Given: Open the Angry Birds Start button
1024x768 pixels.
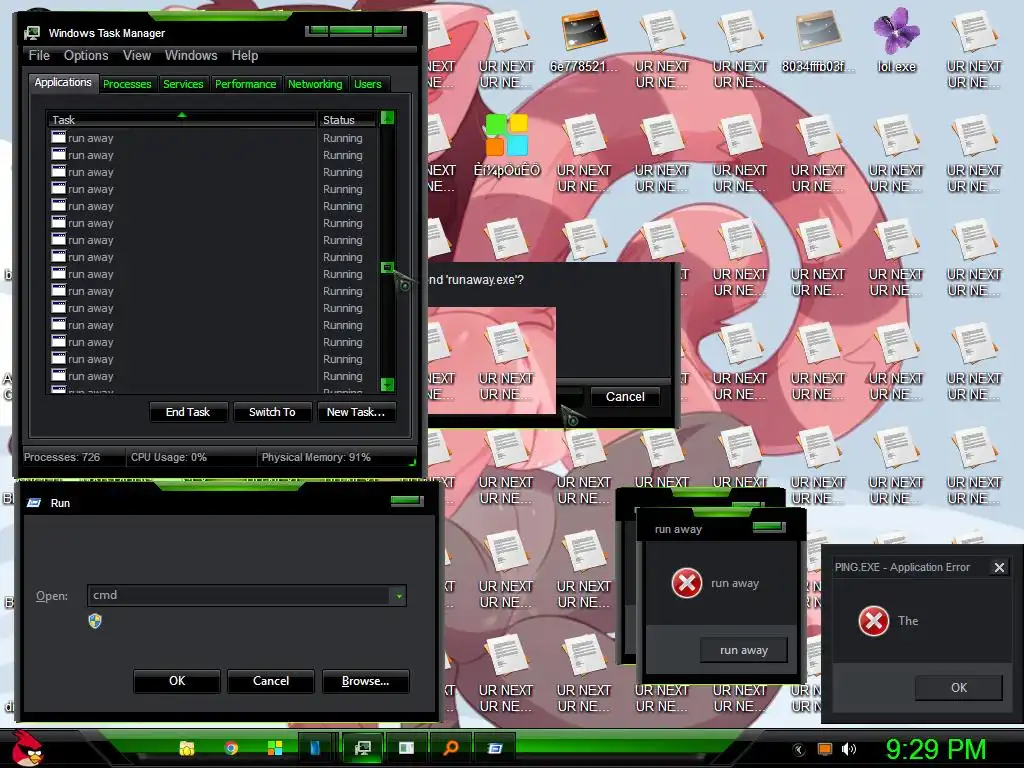Looking at the screenshot, I should (x=27, y=748).
